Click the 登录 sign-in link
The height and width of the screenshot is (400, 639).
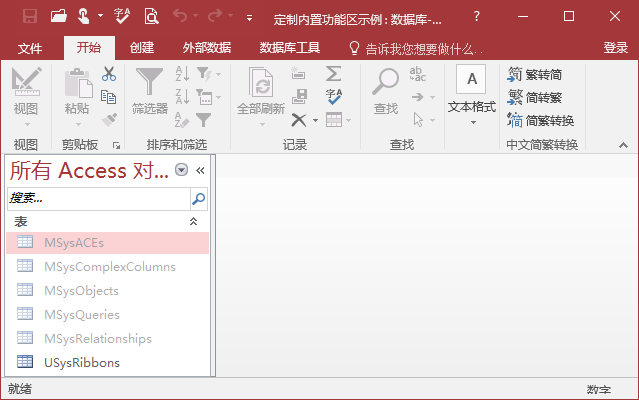coord(615,48)
